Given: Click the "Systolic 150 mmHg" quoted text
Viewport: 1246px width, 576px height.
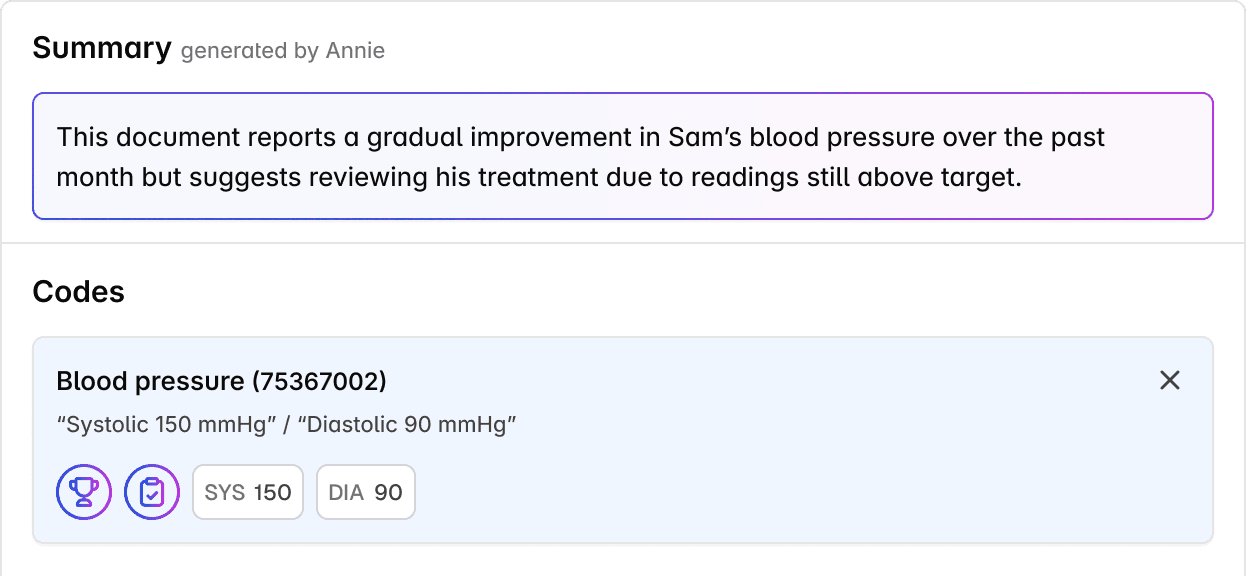Looking at the screenshot, I should [x=167, y=425].
